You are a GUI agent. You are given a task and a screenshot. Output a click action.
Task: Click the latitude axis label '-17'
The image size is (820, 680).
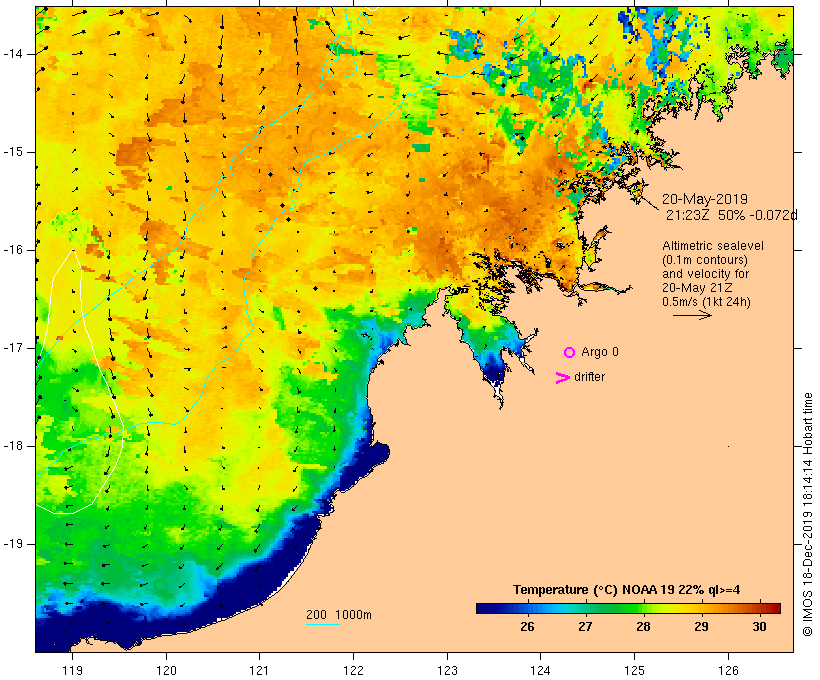click(x=13, y=348)
